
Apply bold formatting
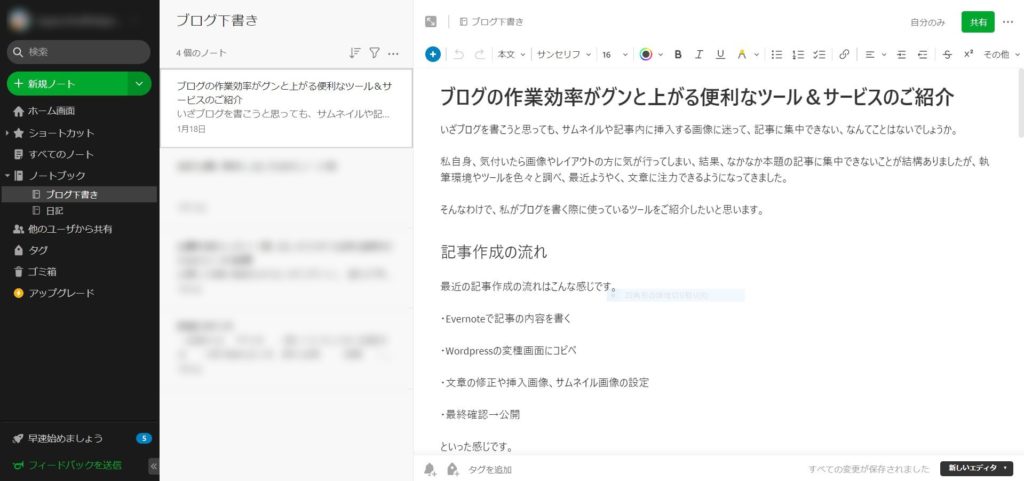click(x=678, y=54)
